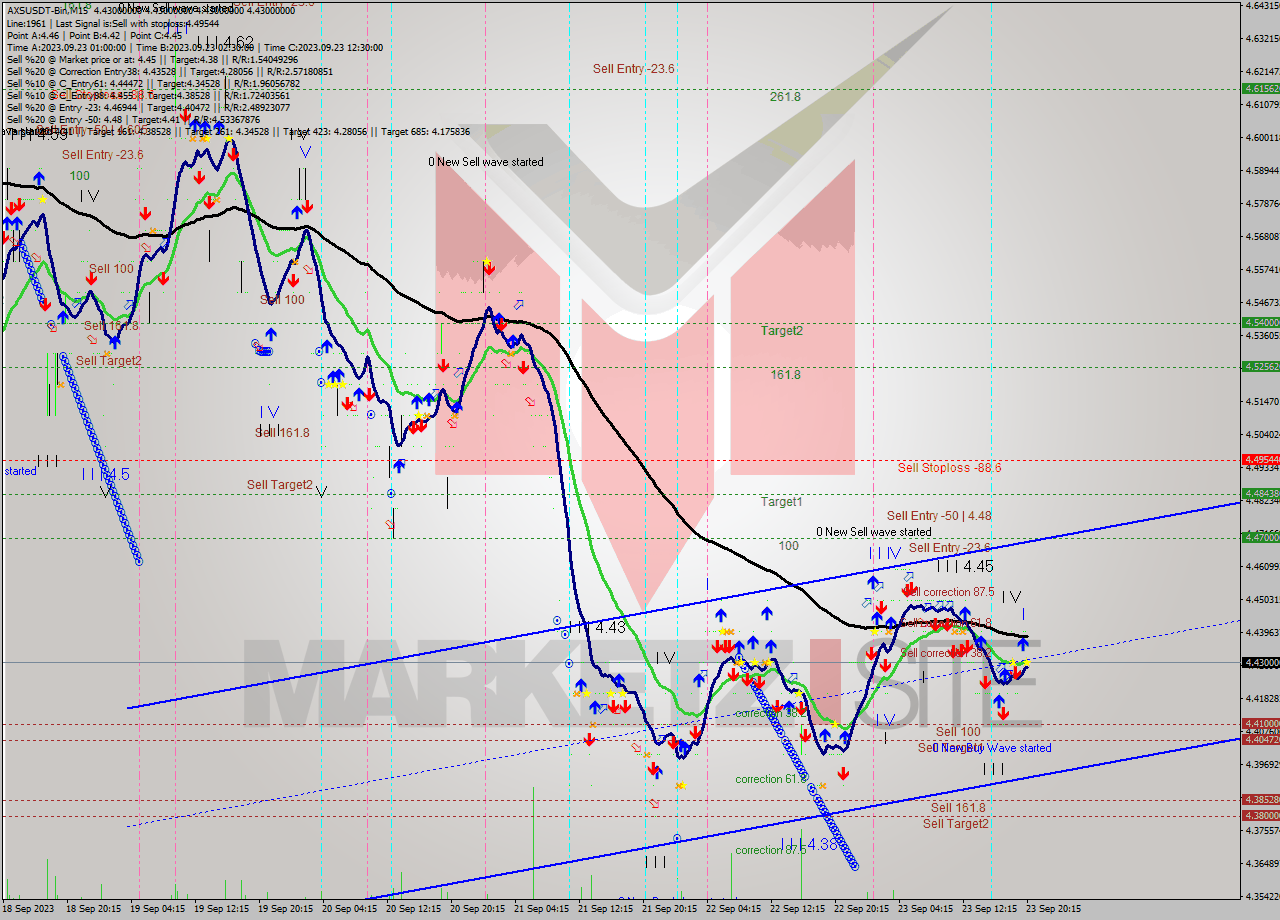
Task: Click the 'correction 87.5' green label
Action: (x=770, y=850)
